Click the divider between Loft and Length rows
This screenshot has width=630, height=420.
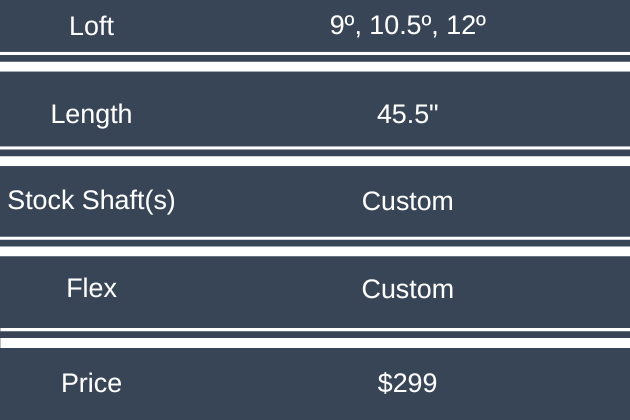coord(315,62)
